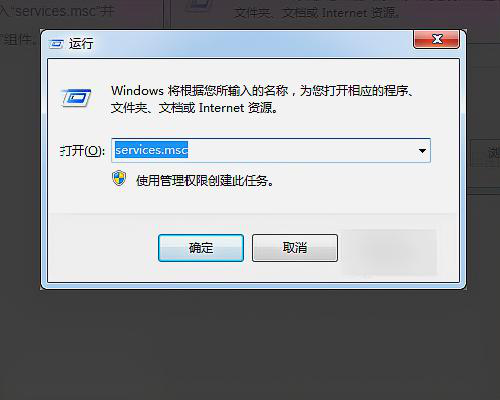Click the 运行 title text
The width and height of the screenshot is (500, 400).
(x=81, y=44)
